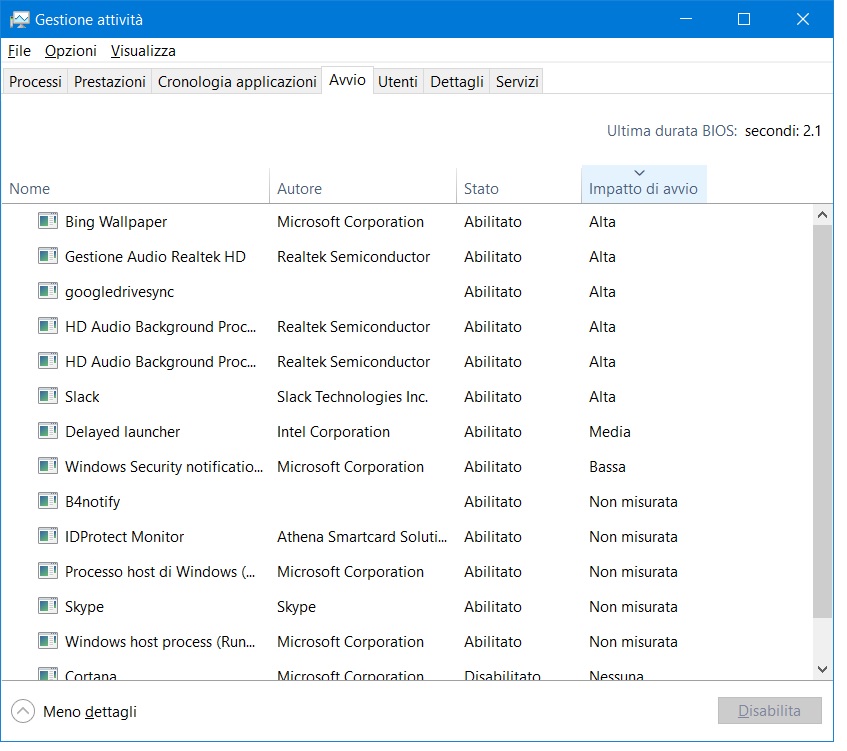Open the Visualizza menu

tap(143, 51)
